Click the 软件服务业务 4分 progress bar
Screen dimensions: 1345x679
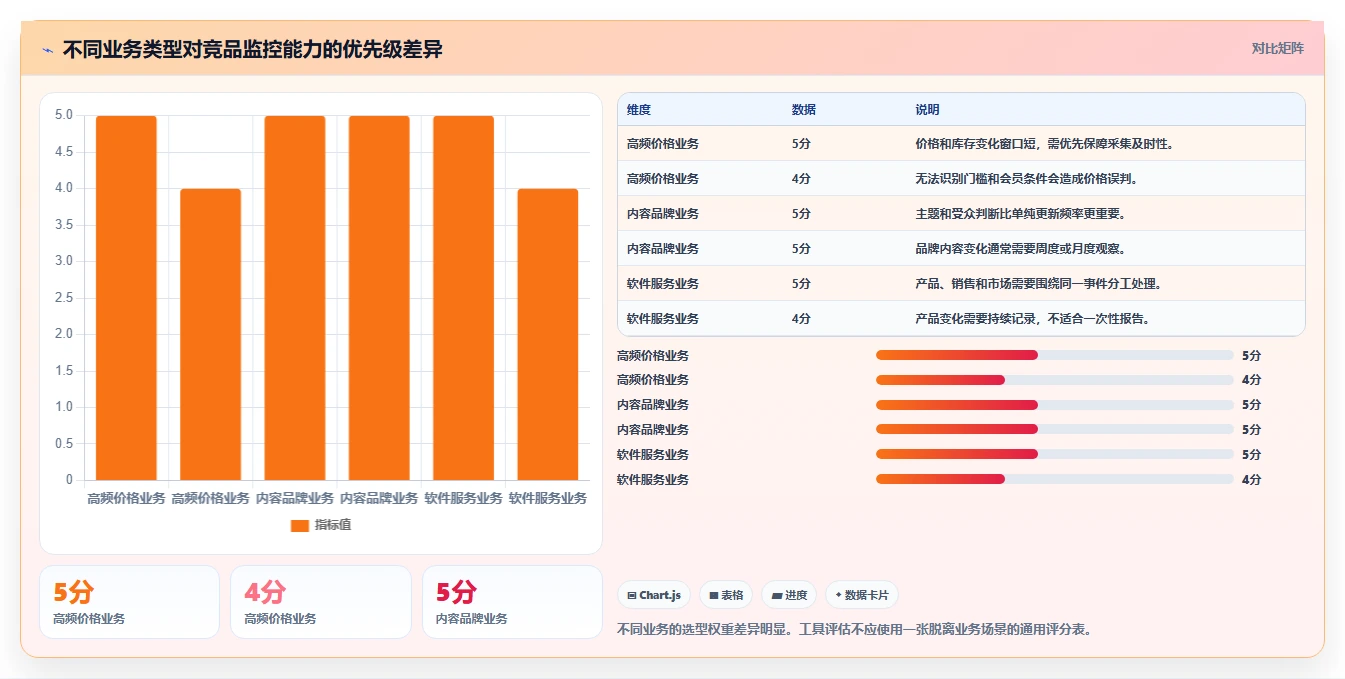coord(1055,479)
